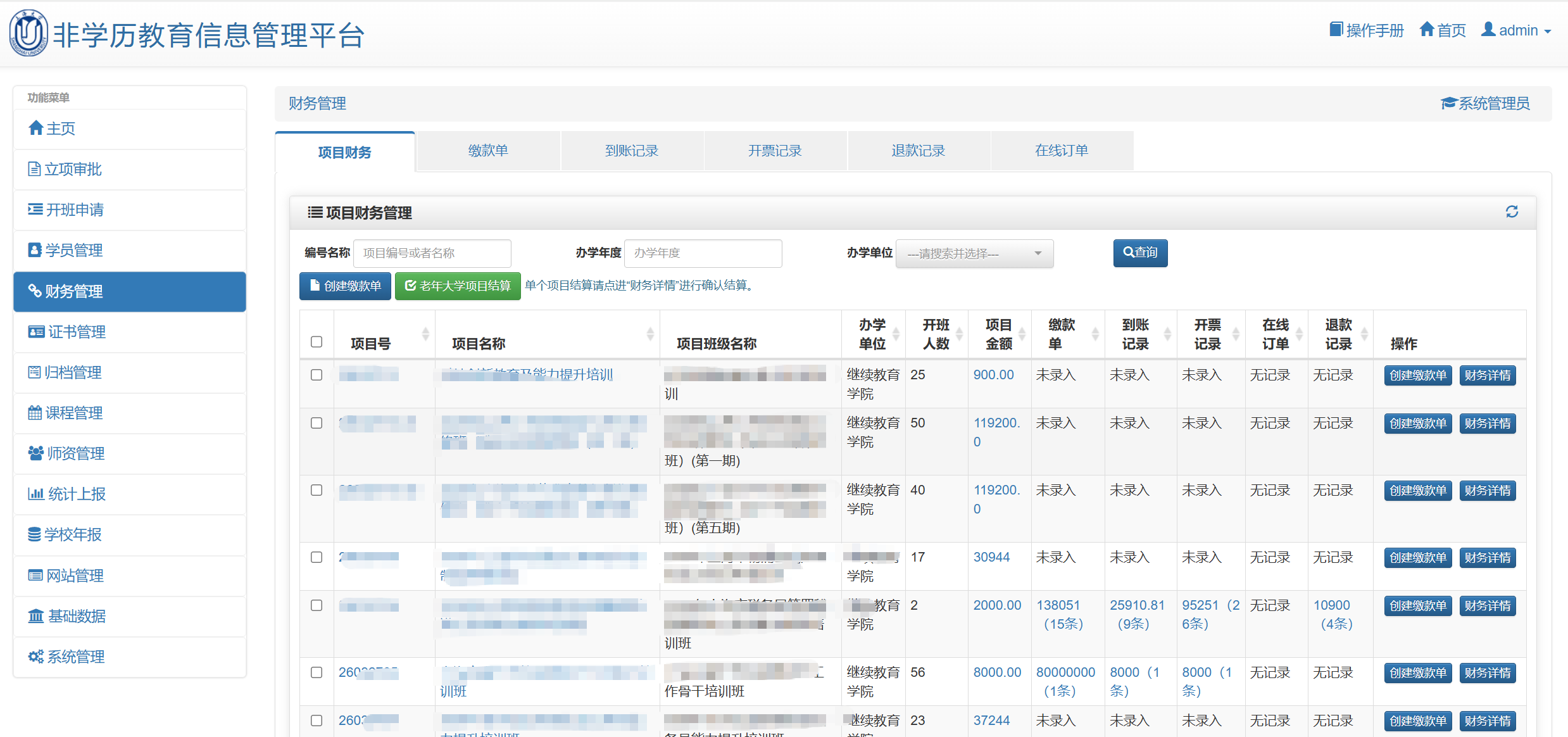
Task: Sort table by 项目号 column arrows
Action: point(425,334)
